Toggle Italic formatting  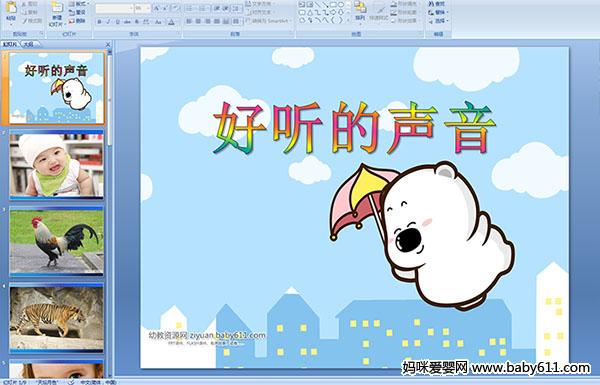click(108, 22)
